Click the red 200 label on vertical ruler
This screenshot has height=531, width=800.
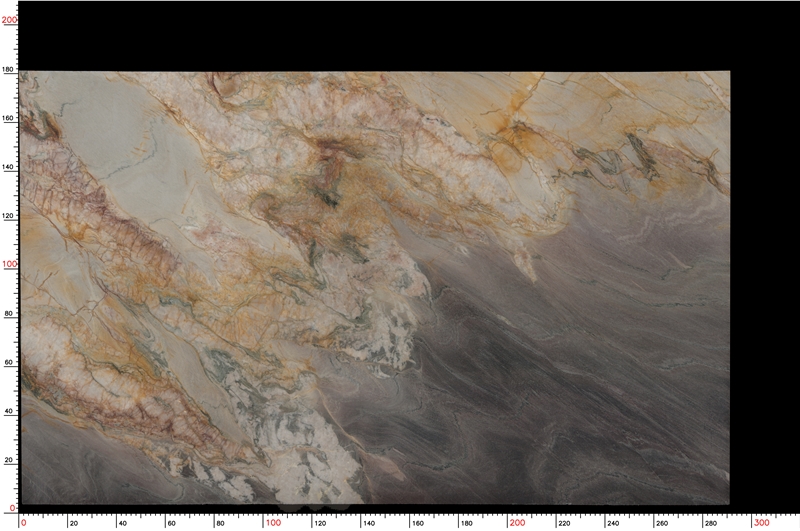click(x=9, y=20)
